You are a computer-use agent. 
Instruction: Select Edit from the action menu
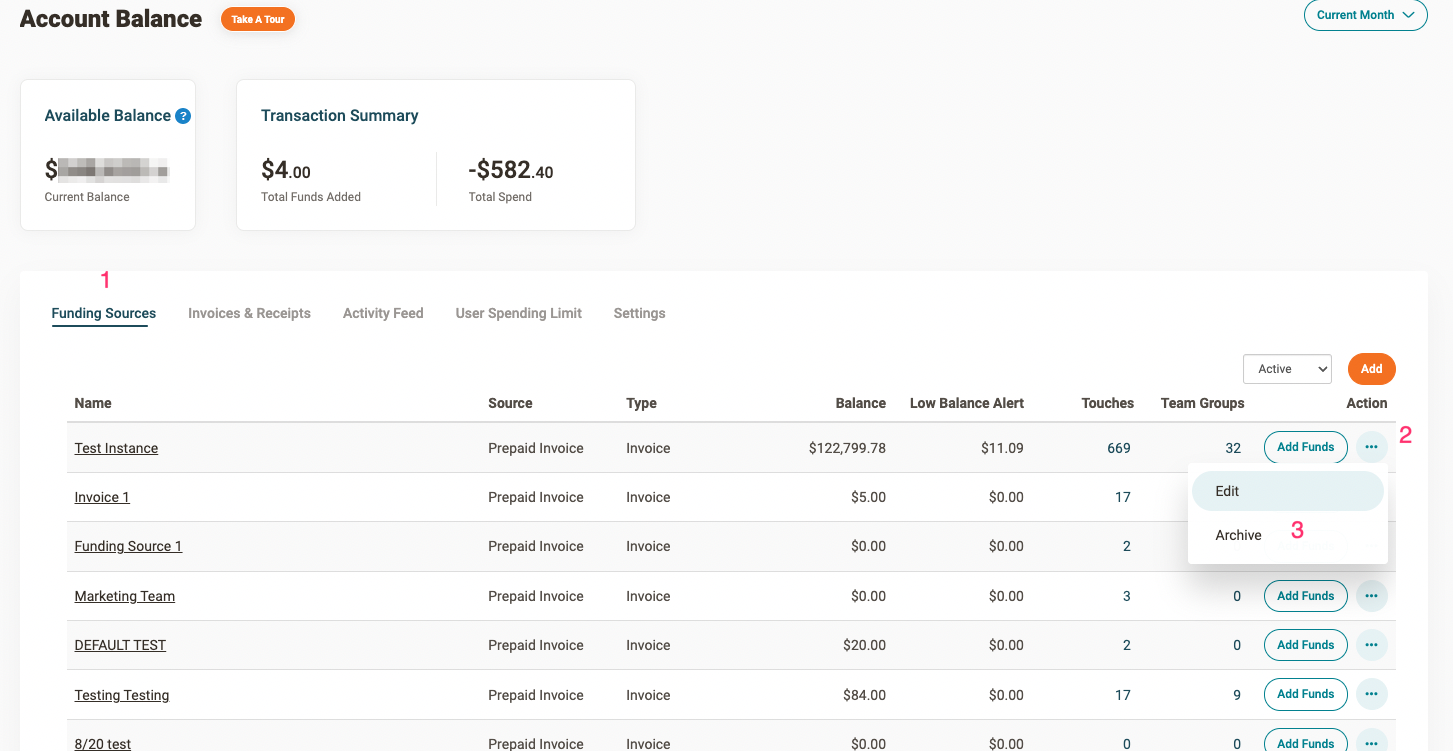1227,491
